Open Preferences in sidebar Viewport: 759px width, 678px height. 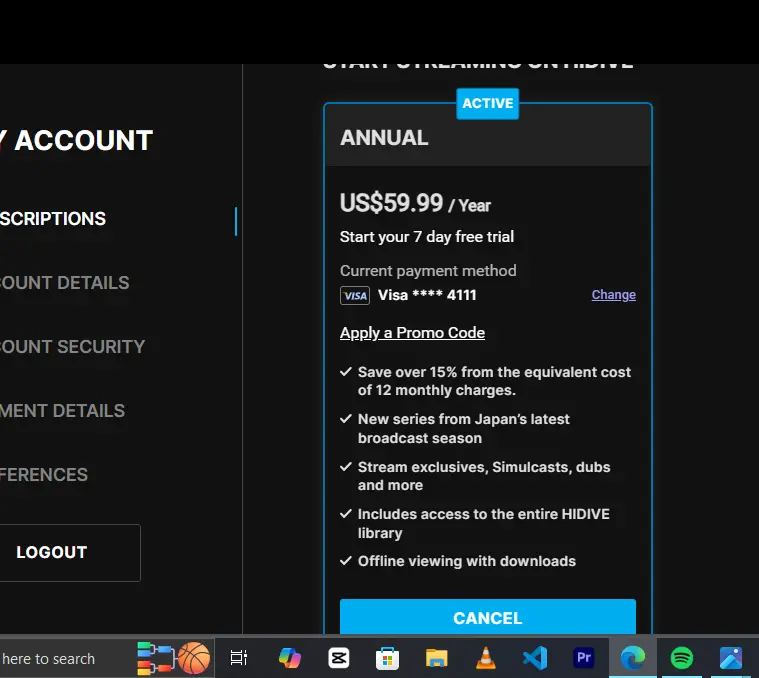[44, 475]
